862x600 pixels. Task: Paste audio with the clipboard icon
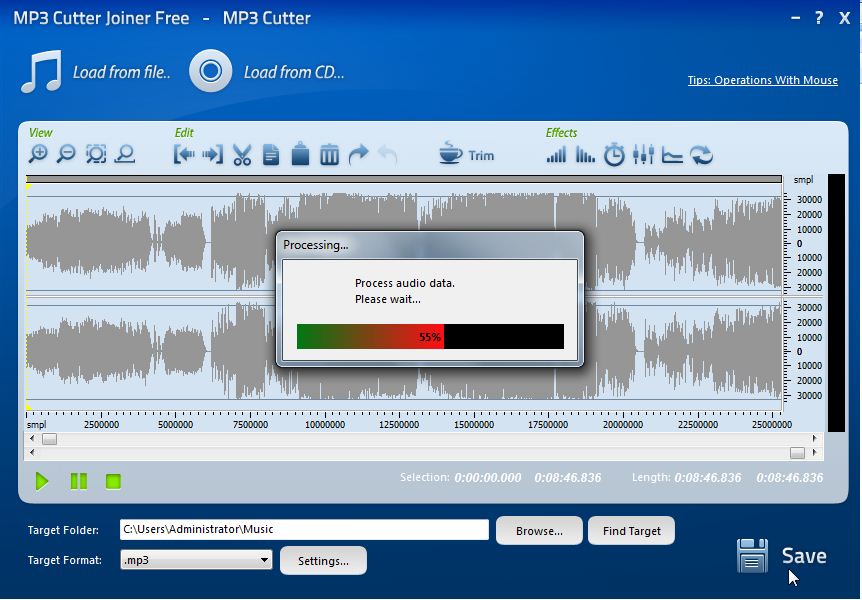(x=300, y=154)
